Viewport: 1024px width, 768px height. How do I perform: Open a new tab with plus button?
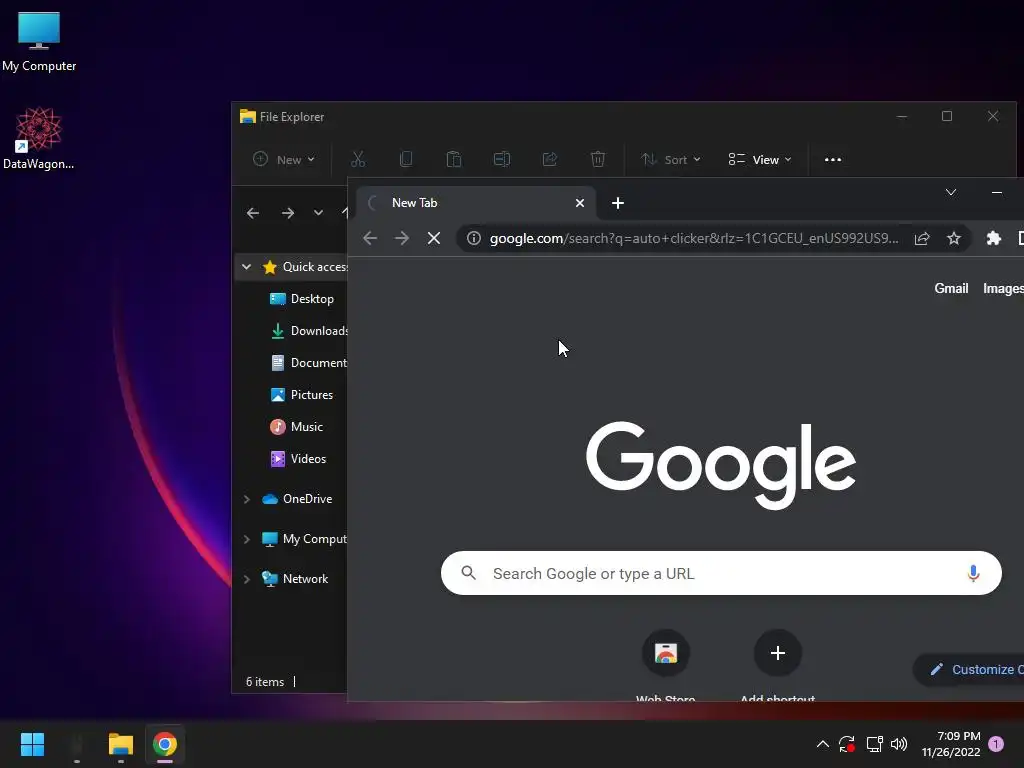pos(618,203)
